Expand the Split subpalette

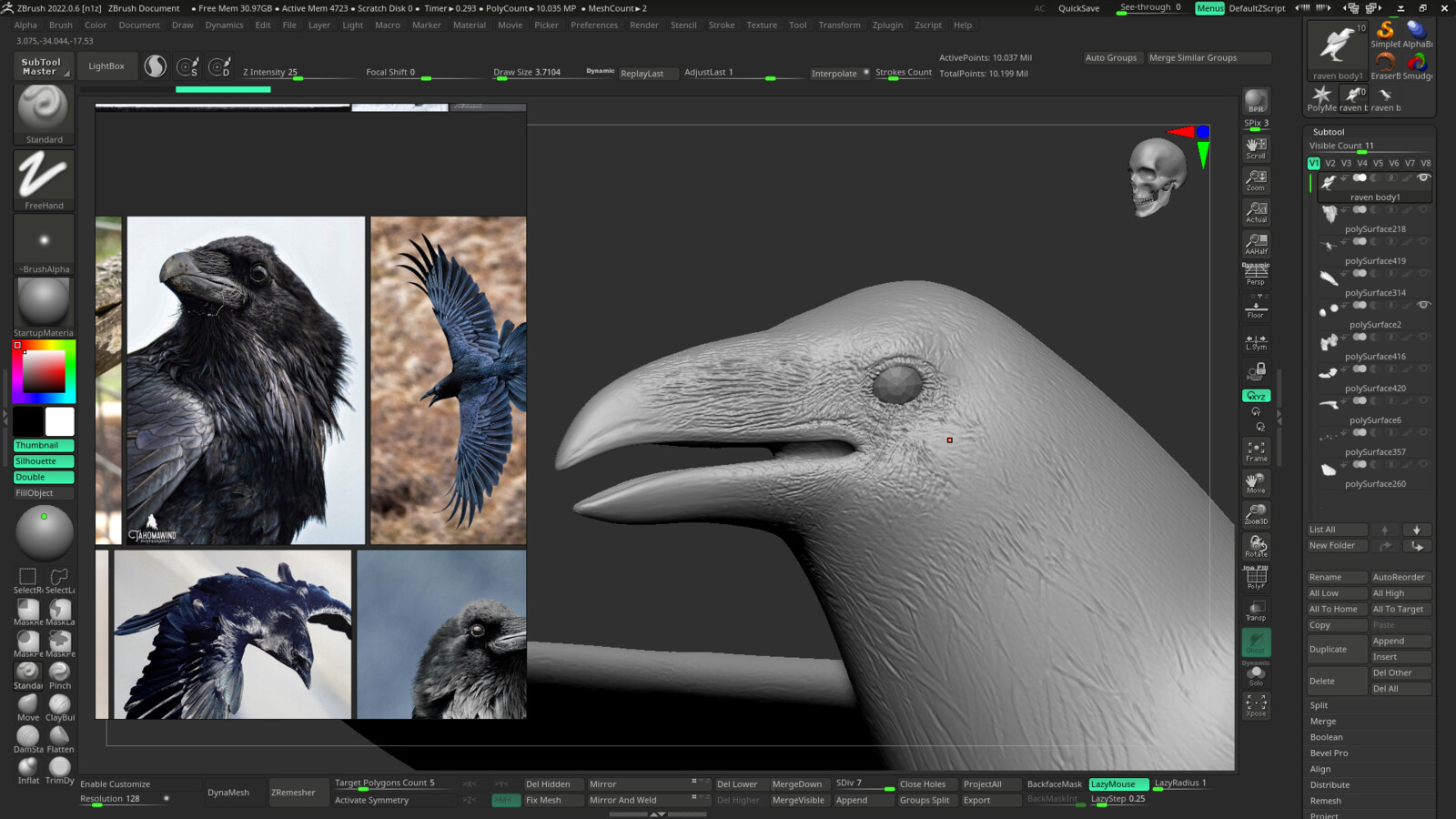[x=1319, y=705]
